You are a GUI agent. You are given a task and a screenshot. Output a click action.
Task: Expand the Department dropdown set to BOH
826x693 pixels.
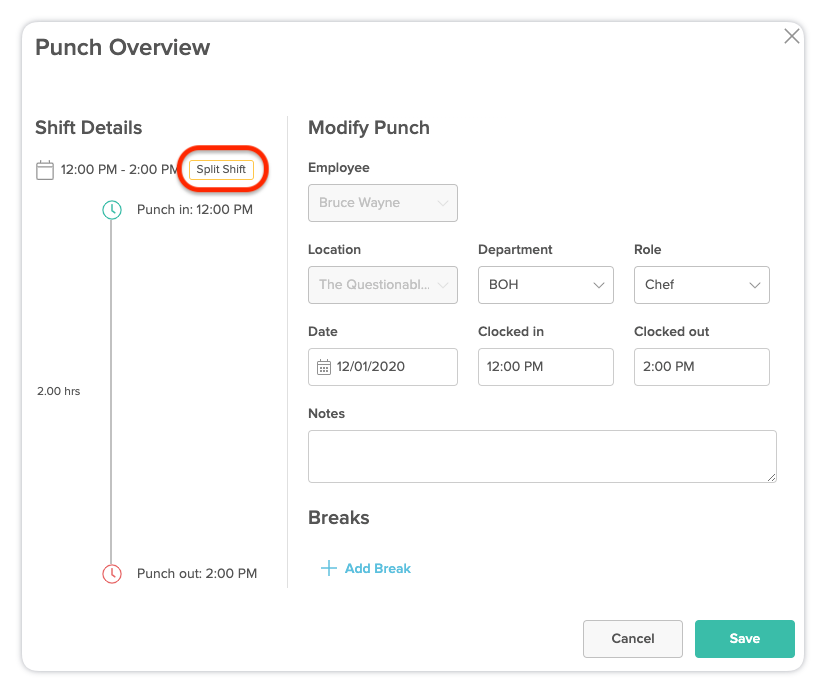coord(546,285)
